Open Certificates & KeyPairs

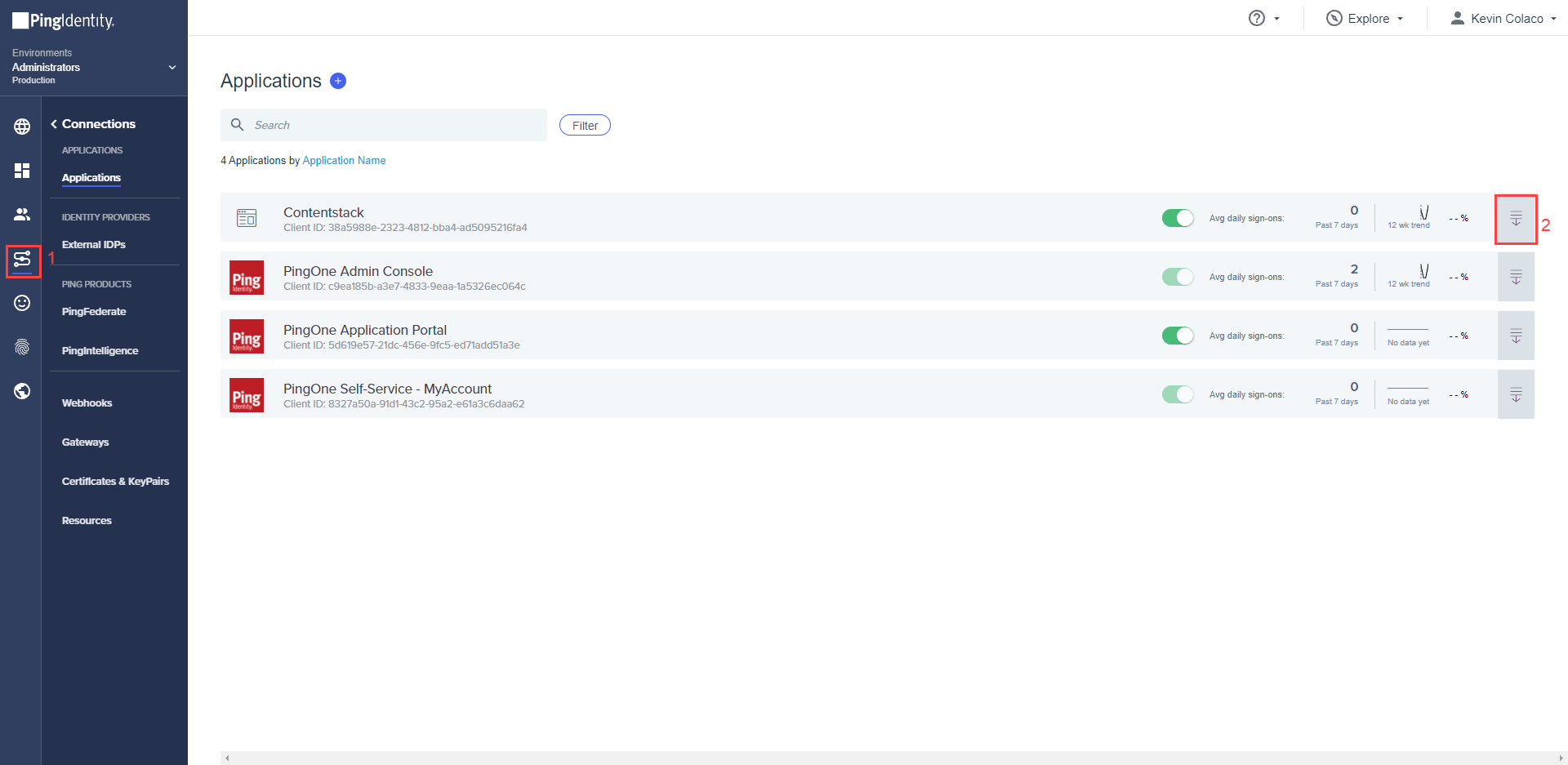[x=116, y=482]
